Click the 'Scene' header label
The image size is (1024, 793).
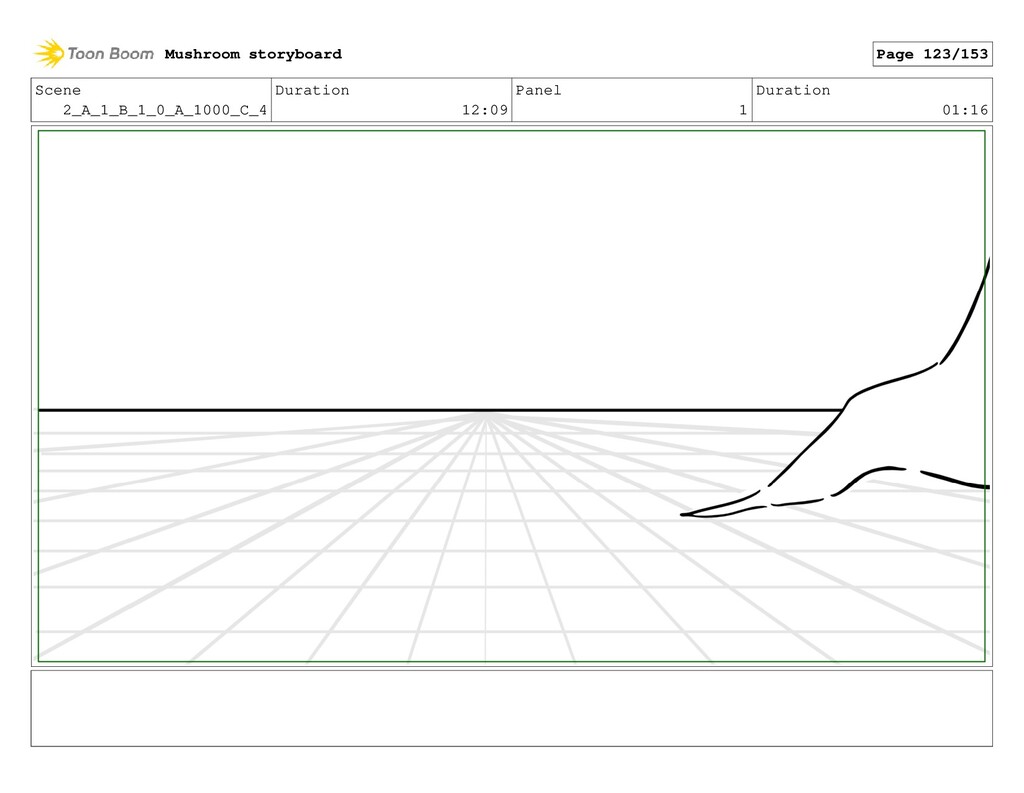click(x=58, y=90)
